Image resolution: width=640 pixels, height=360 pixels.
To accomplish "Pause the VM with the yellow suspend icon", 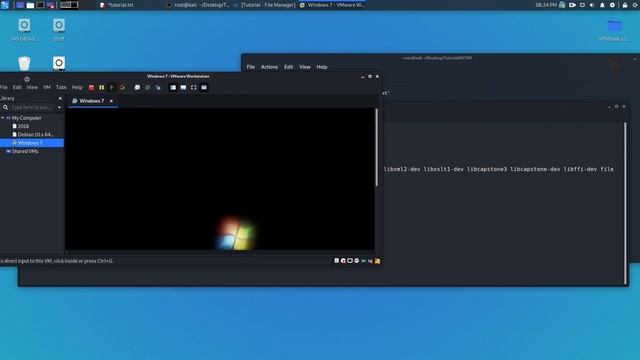I will click(x=102, y=87).
